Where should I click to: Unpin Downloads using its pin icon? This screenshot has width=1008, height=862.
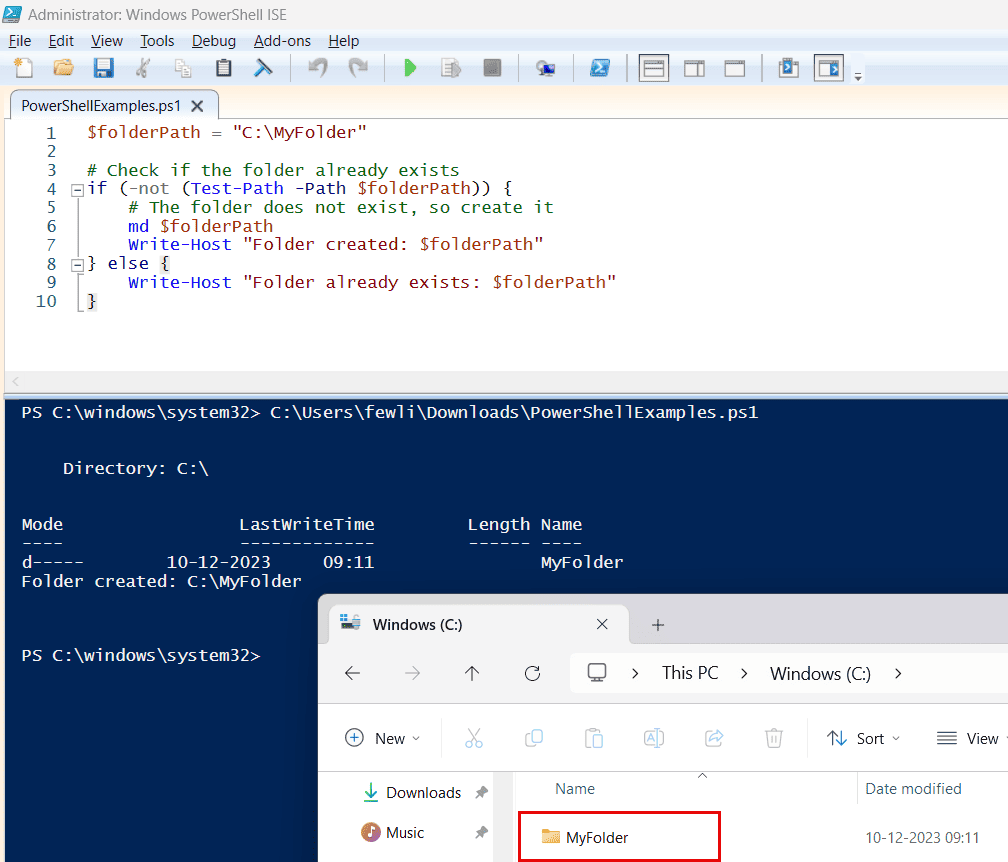tap(482, 793)
